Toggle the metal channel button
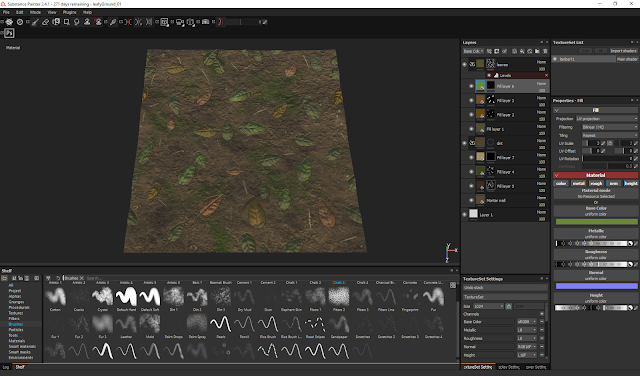Screen dimensions: 640x376 (578, 183)
